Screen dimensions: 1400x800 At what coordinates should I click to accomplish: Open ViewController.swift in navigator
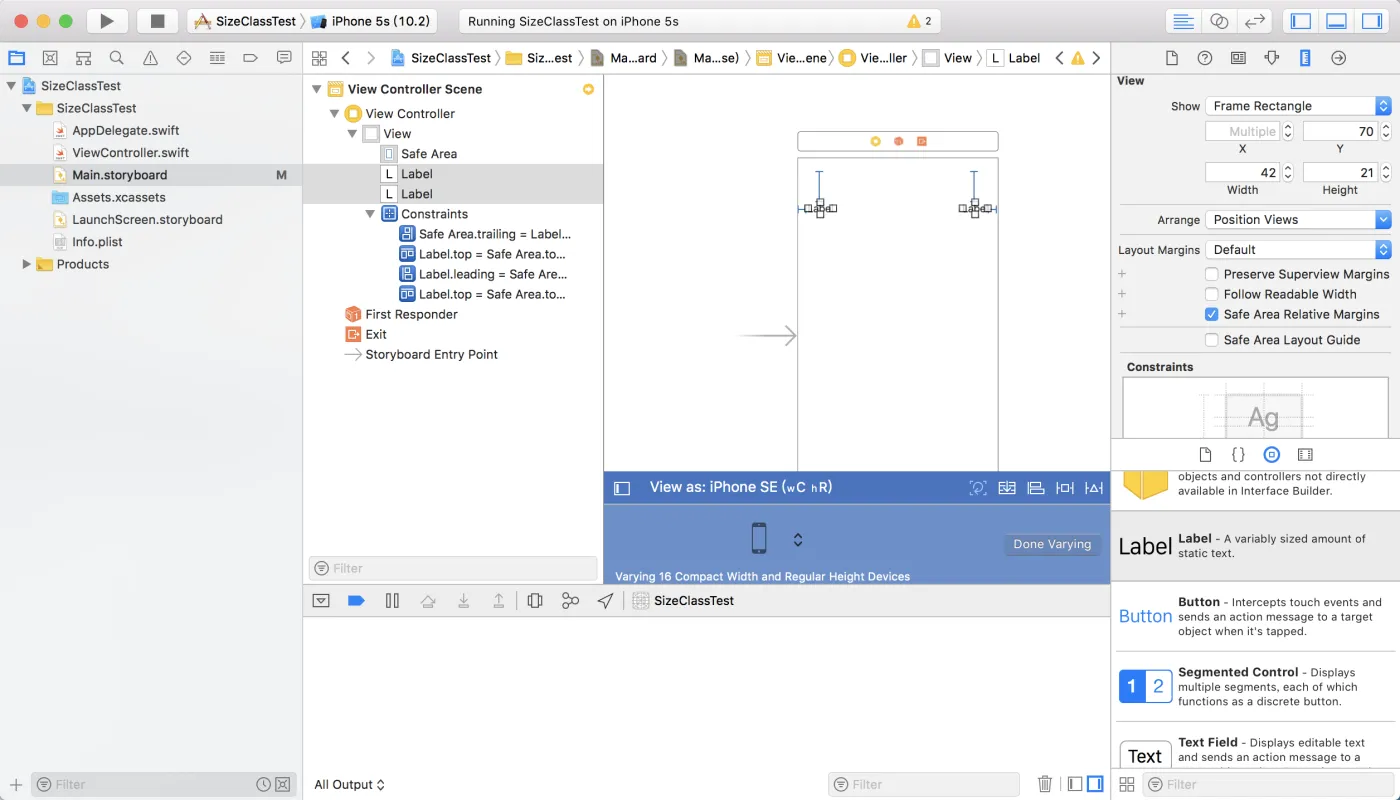[x=130, y=153]
